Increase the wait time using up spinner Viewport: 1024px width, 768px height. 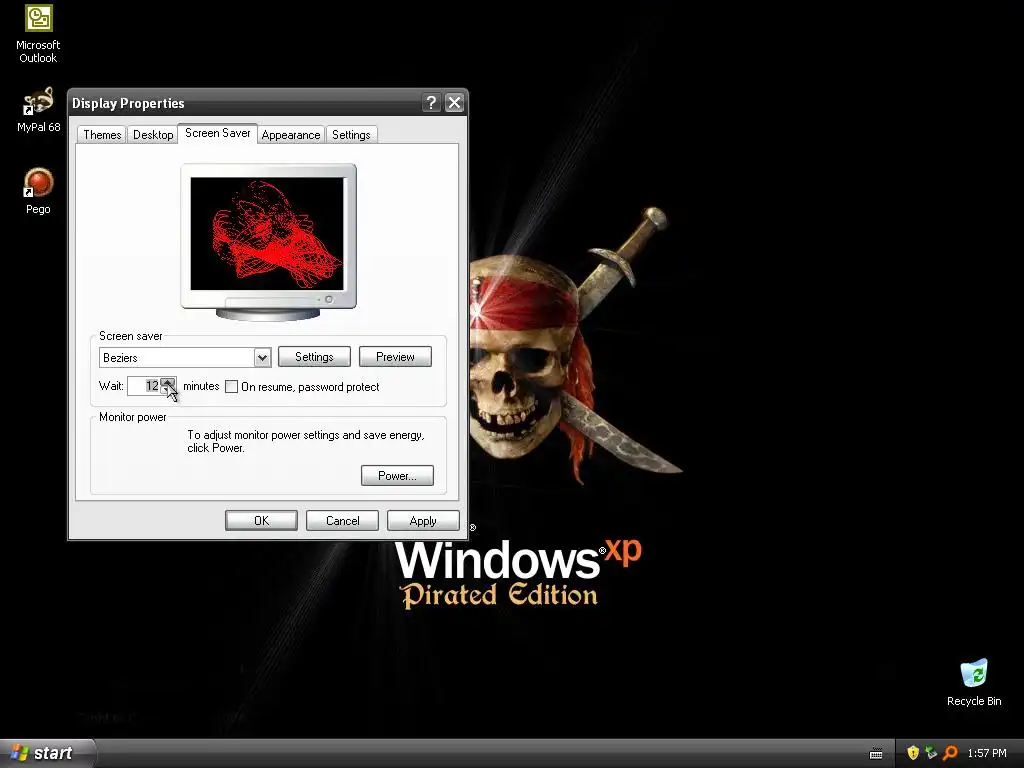coord(168,381)
